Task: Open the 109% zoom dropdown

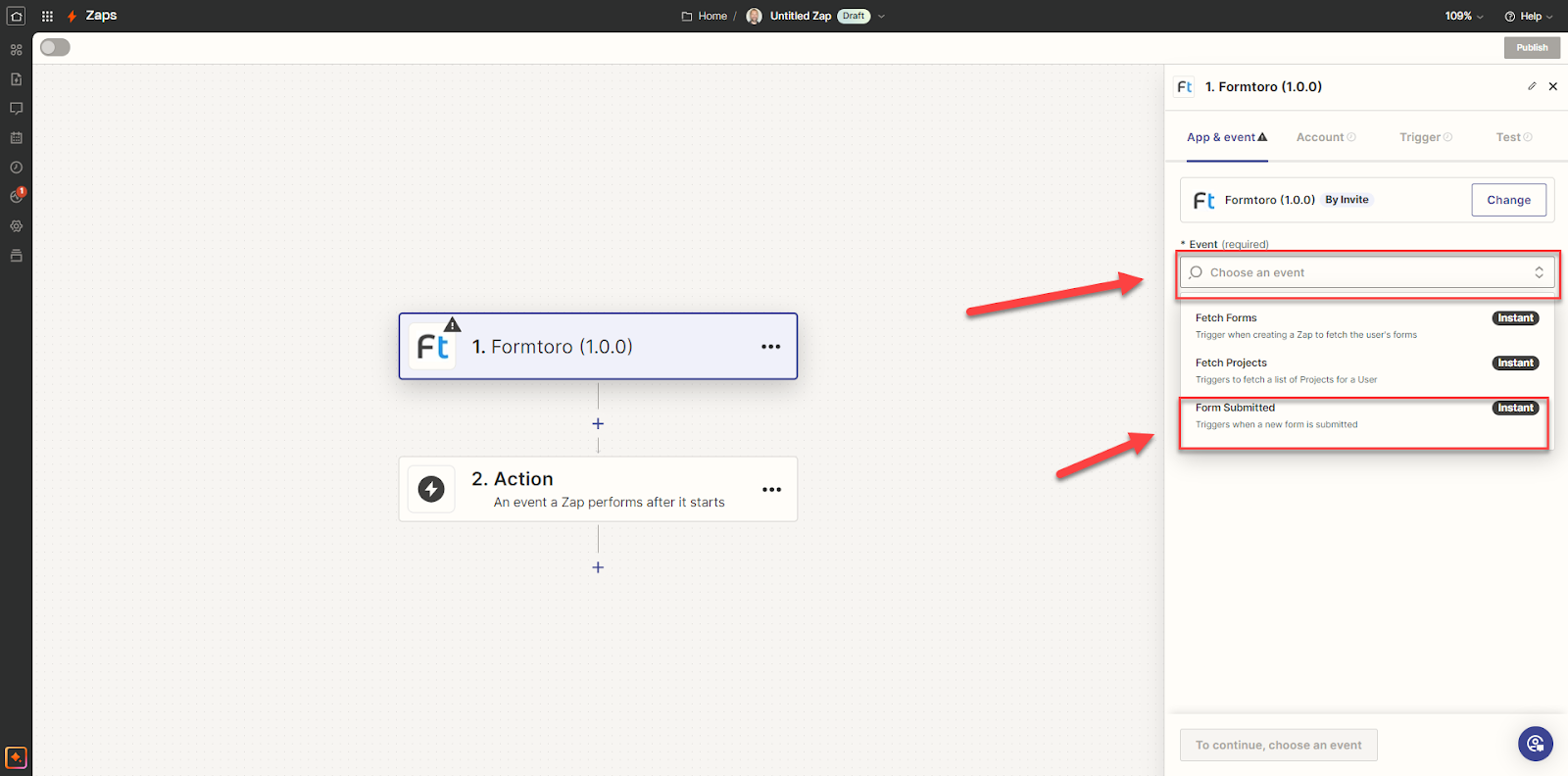Action: coord(1464,16)
